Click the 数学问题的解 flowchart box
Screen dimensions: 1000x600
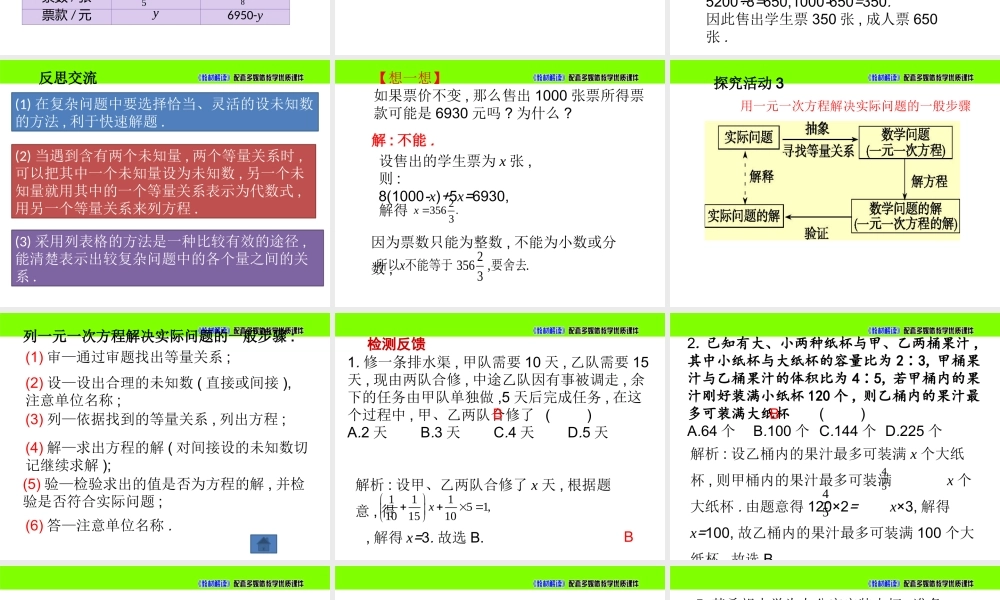[x=905, y=216]
